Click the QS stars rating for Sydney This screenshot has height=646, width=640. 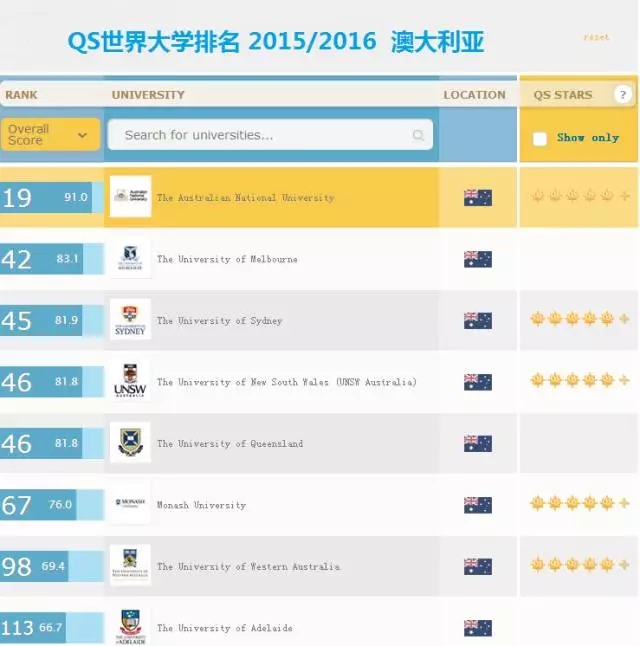pyautogui.click(x=580, y=318)
